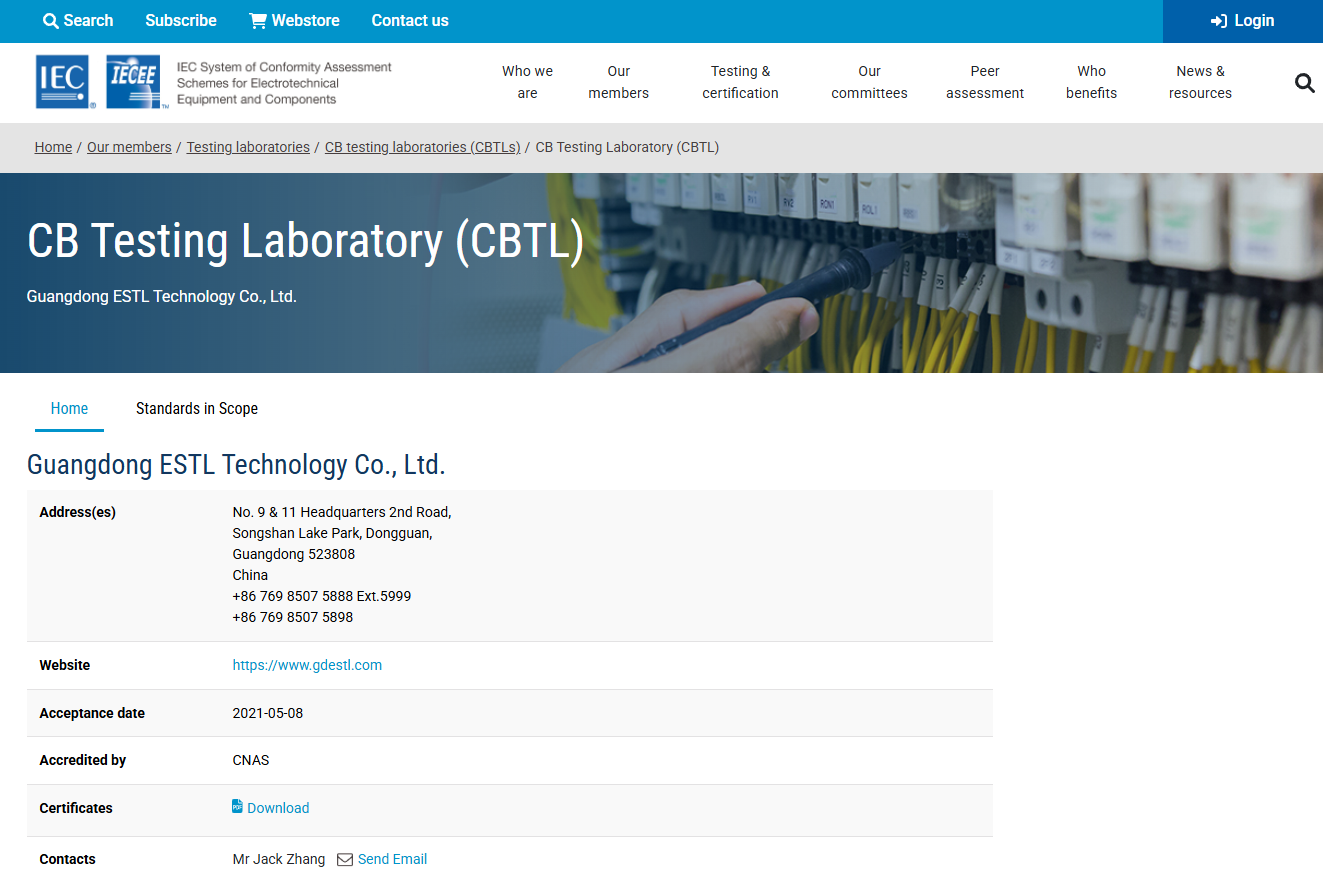Screen dimensions: 1323x893
Task: Click the envelope icon beside Send Email
Action: [x=345, y=860]
